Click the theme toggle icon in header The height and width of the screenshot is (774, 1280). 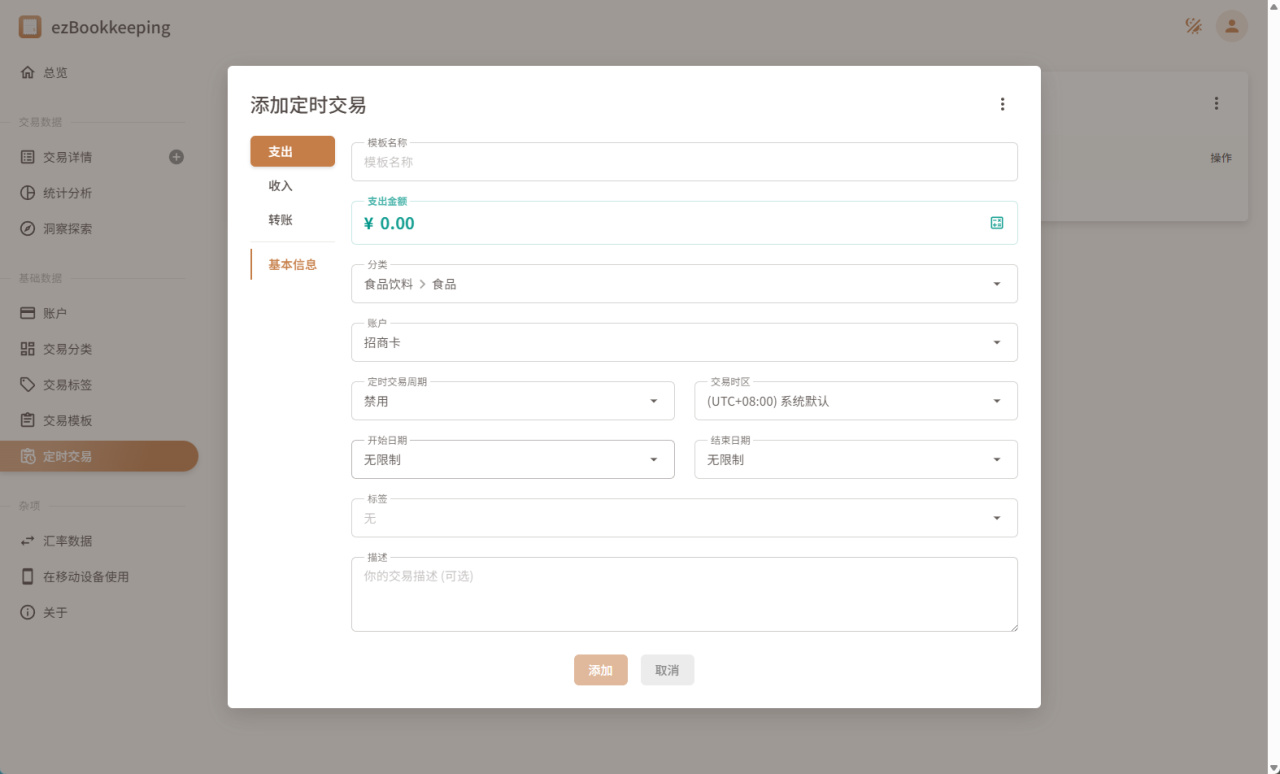click(x=1193, y=26)
